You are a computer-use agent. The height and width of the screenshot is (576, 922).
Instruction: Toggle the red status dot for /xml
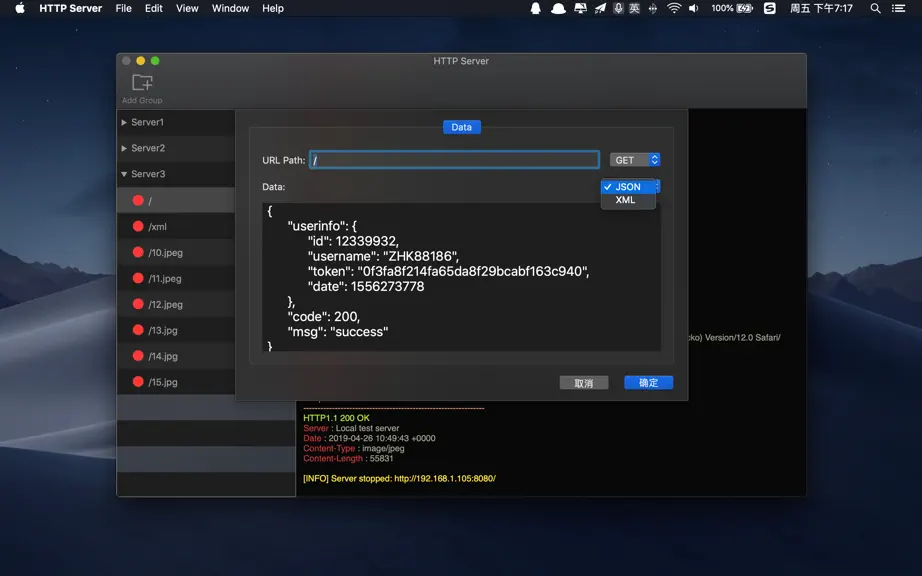138,226
